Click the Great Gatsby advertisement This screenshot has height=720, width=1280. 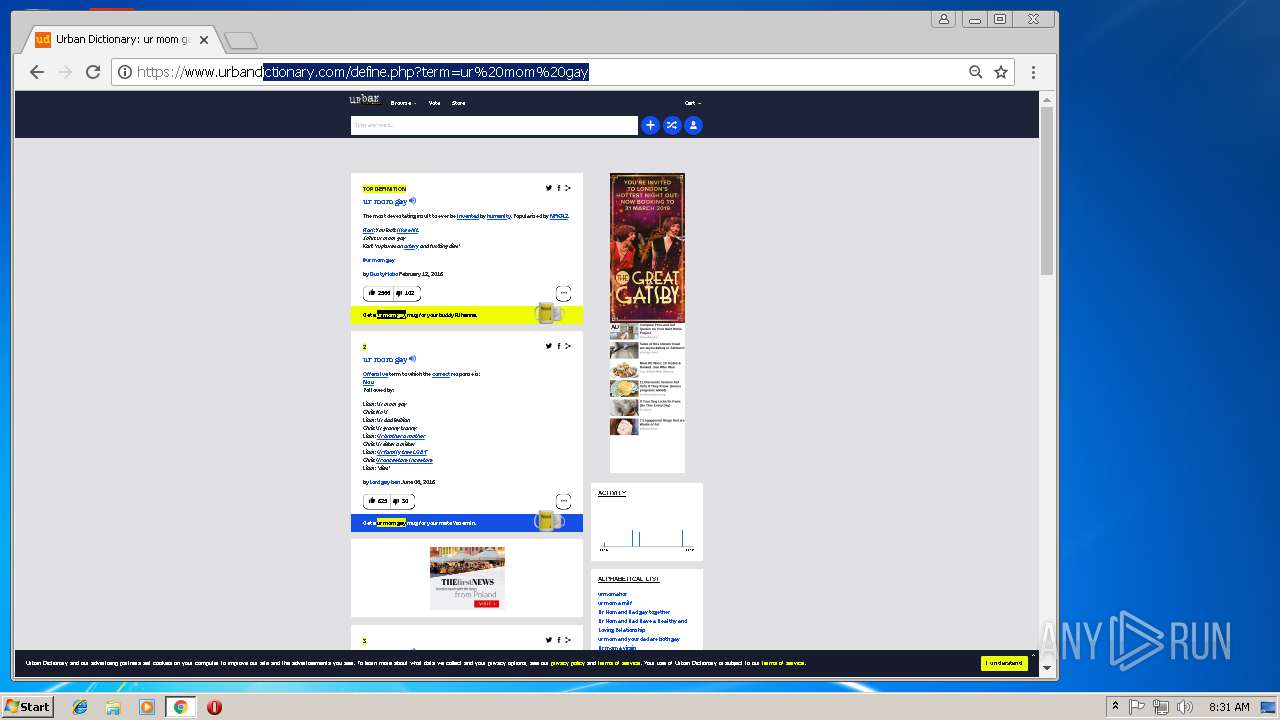[647, 247]
